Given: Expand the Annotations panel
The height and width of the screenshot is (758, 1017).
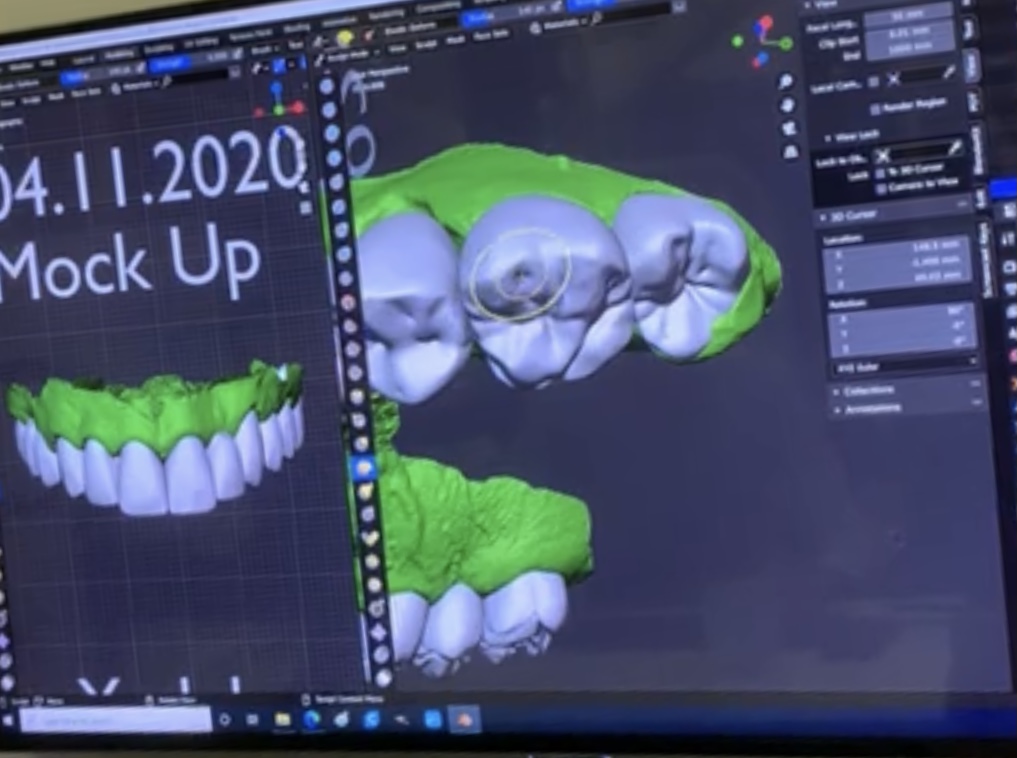Looking at the screenshot, I should pyautogui.click(x=837, y=410).
